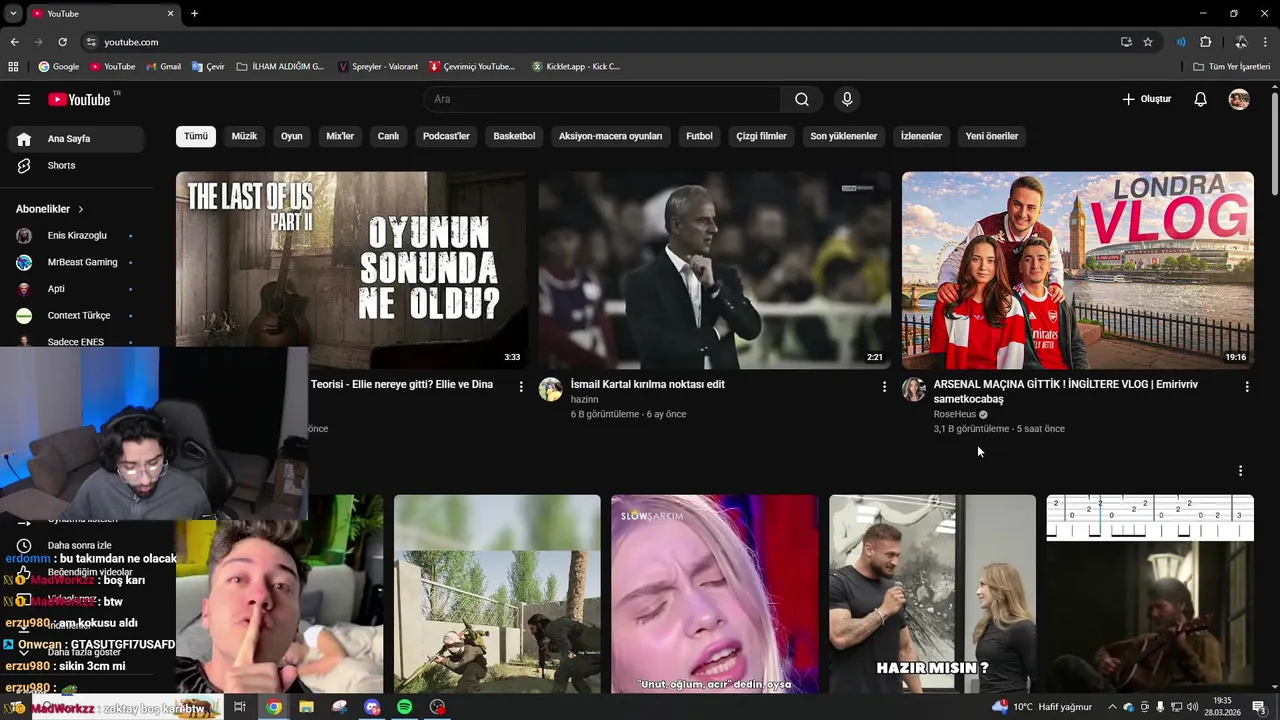1280x720 pixels.
Task: Select the Podcast'ler filter chip
Action: 446,136
